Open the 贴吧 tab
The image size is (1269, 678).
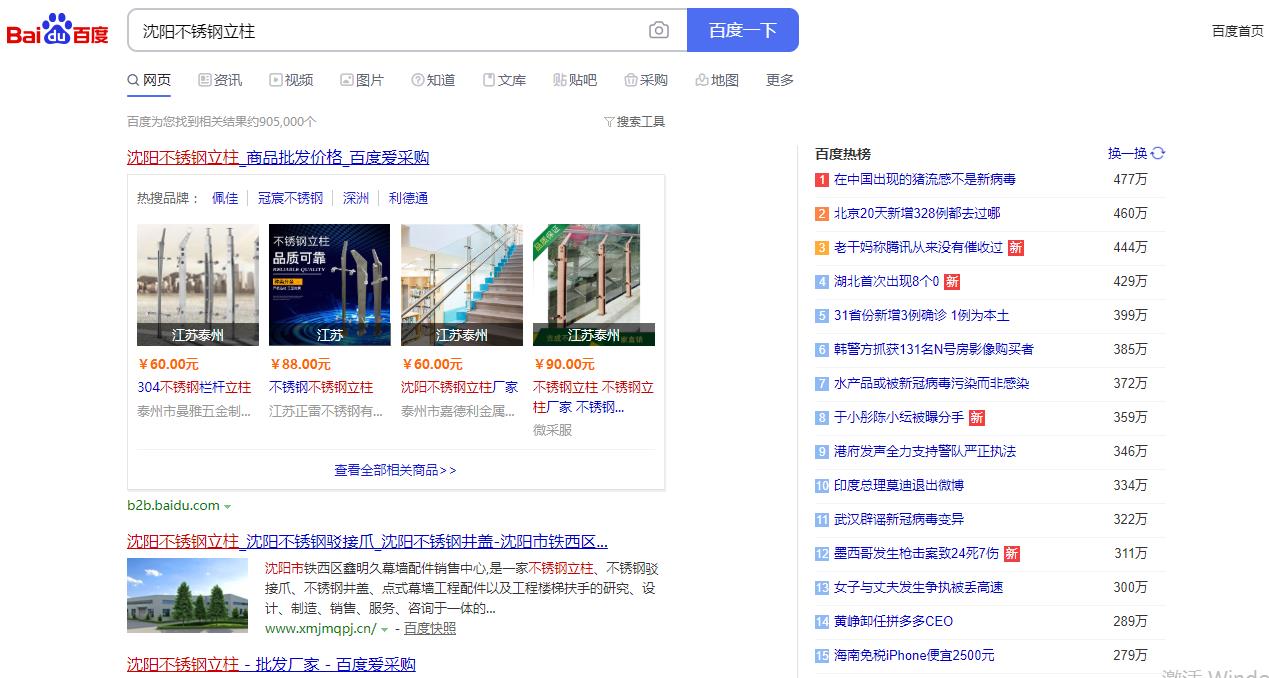pyautogui.click(x=575, y=80)
